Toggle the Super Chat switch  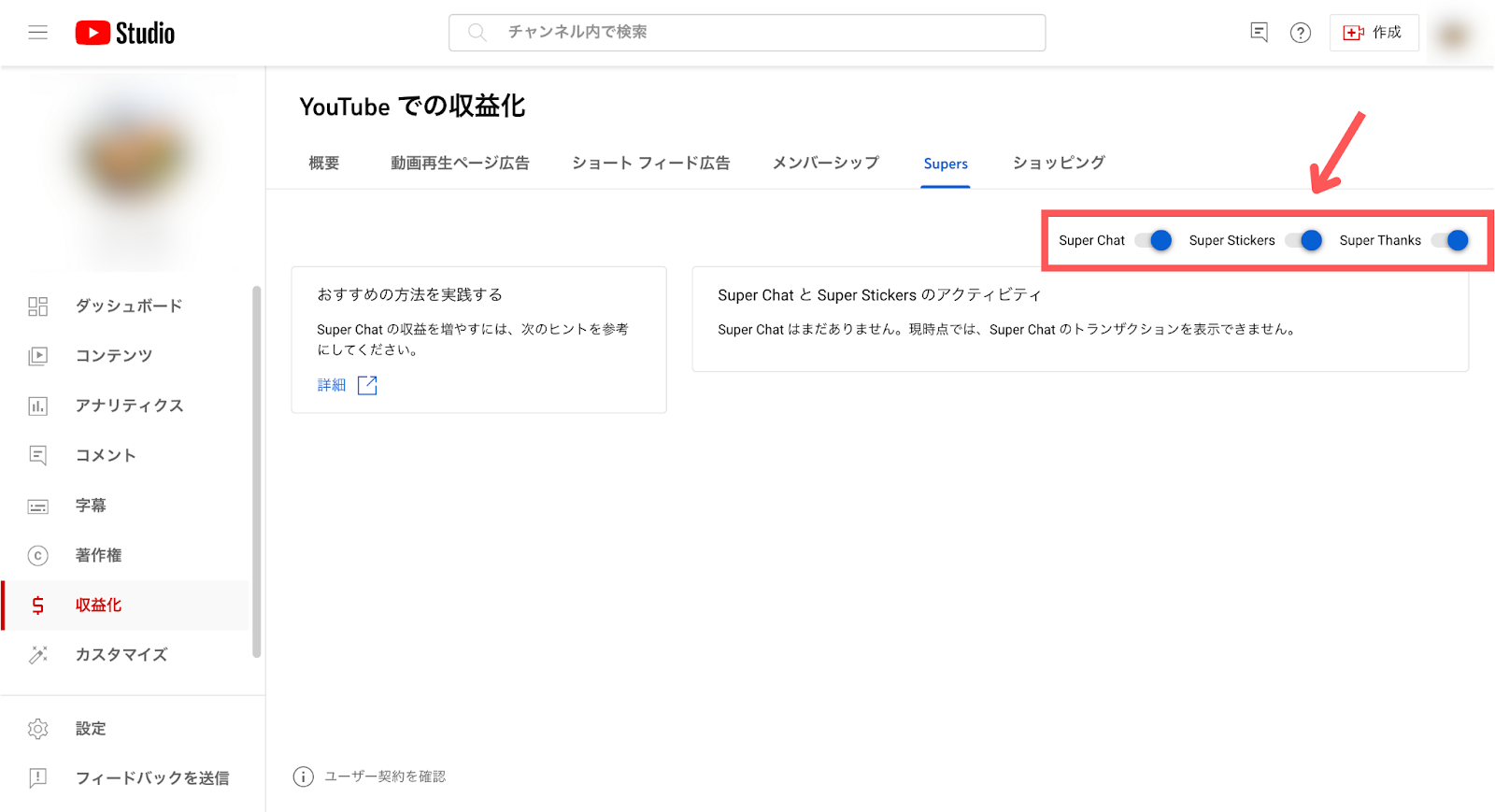(1153, 240)
